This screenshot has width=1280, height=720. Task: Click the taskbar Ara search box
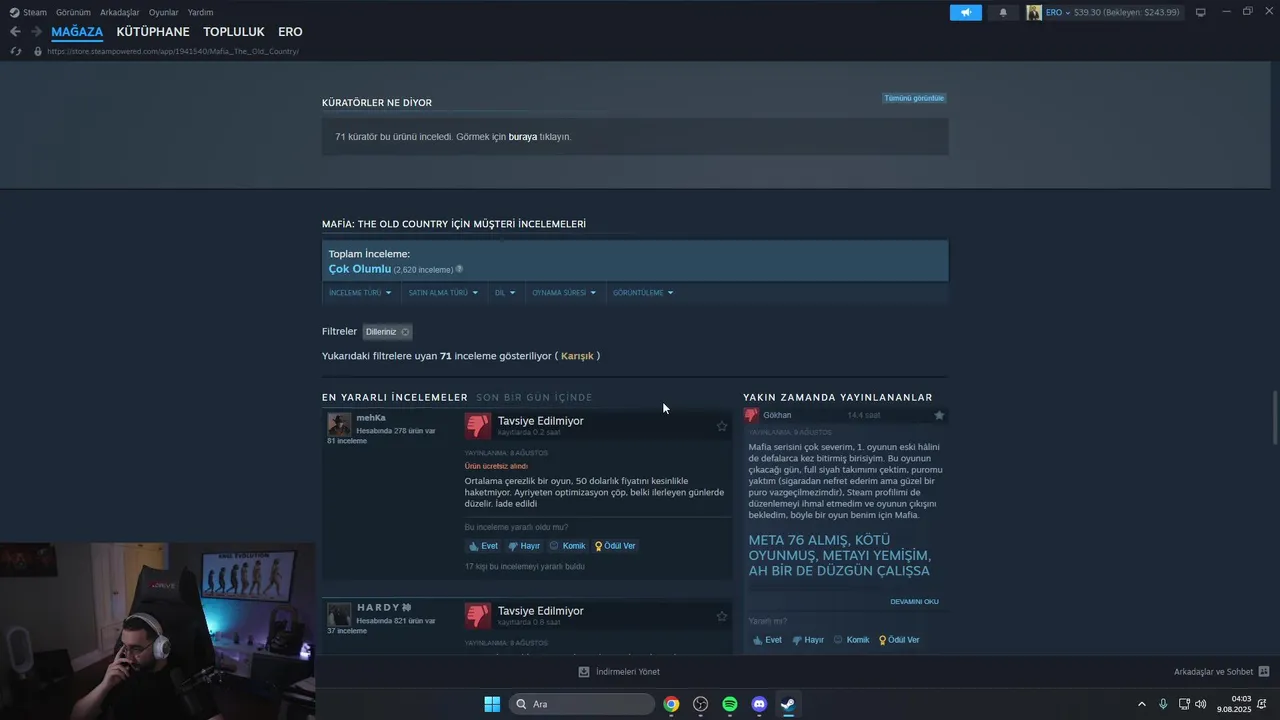(x=582, y=704)
